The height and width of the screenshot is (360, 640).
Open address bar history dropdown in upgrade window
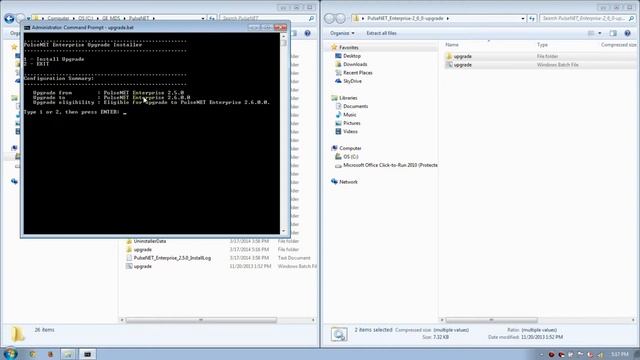522,18
